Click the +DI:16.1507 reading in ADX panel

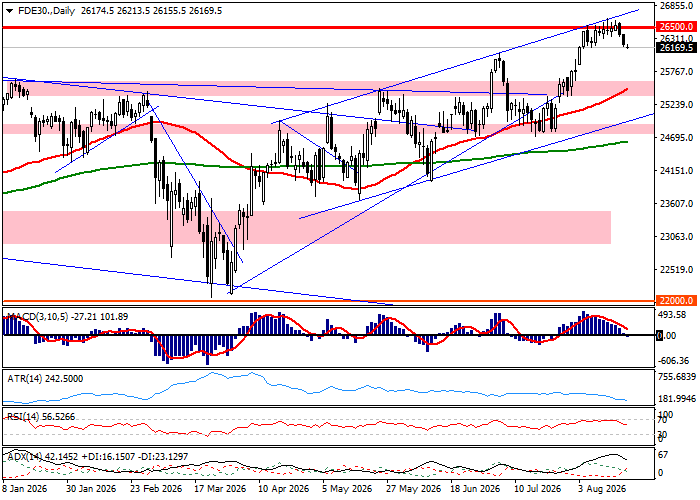(107, 457)
